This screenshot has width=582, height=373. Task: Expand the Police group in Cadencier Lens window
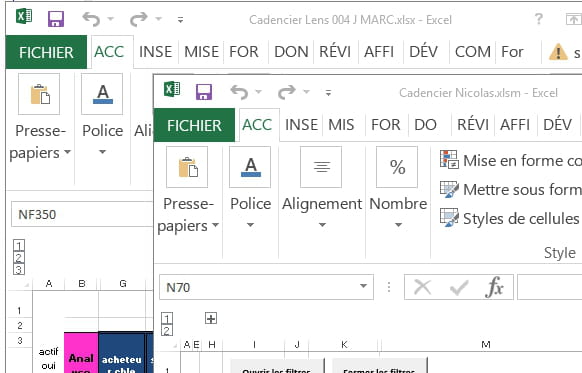tap(102, 115)
